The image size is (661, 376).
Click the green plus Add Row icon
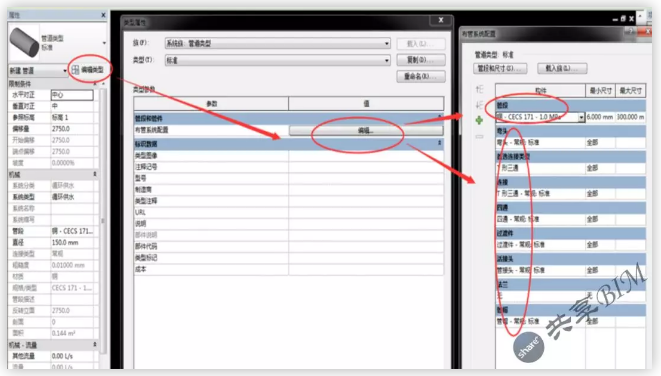pos(479,121)
